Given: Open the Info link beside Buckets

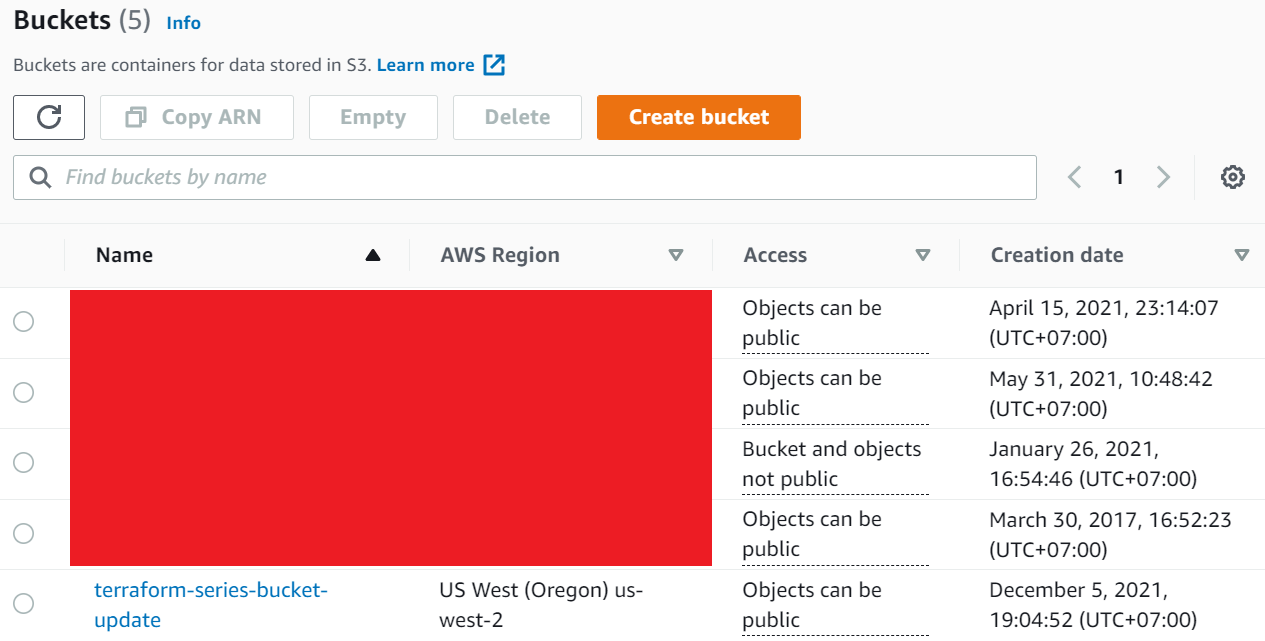Looking at the screenshot, I should point(184,23).
